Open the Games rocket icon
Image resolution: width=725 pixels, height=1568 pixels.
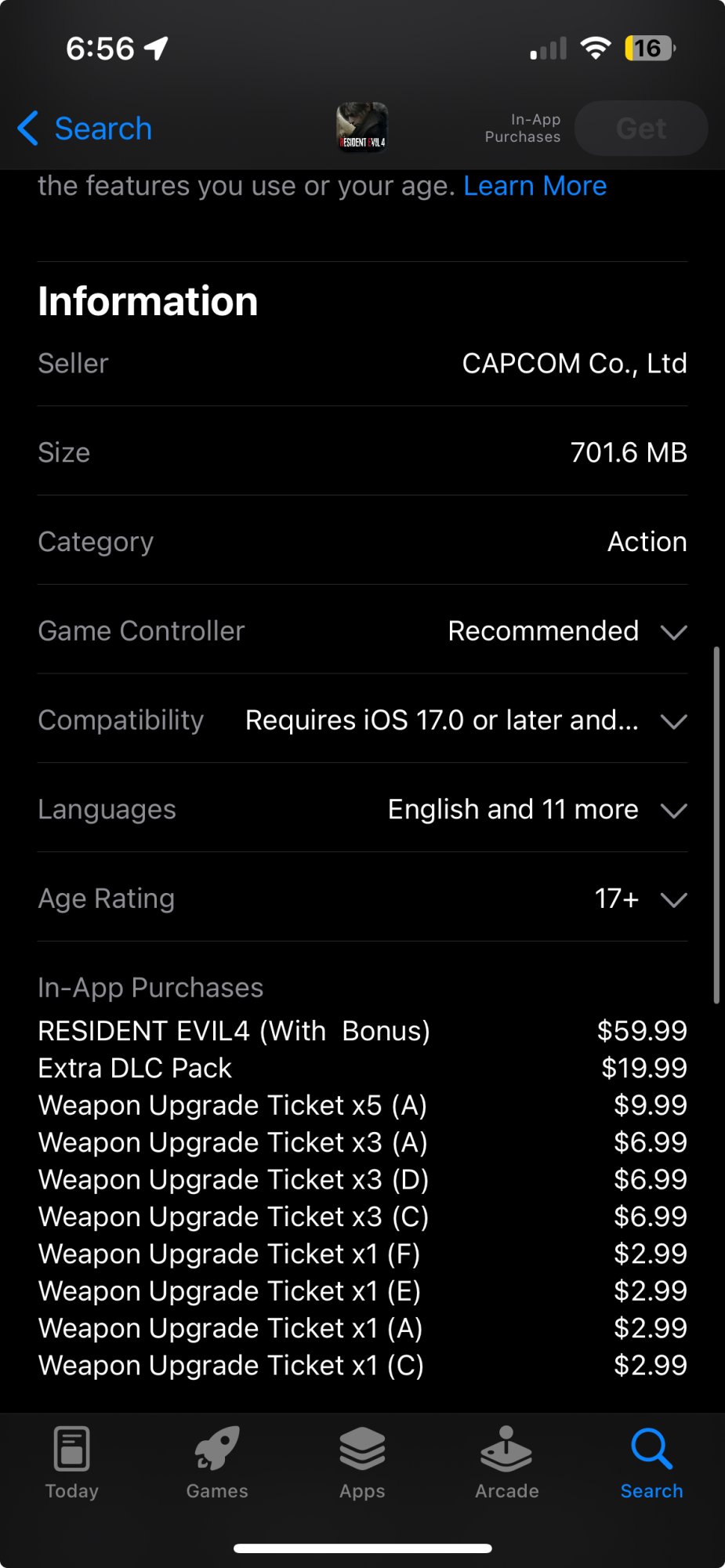click(x=217, y=1448)
